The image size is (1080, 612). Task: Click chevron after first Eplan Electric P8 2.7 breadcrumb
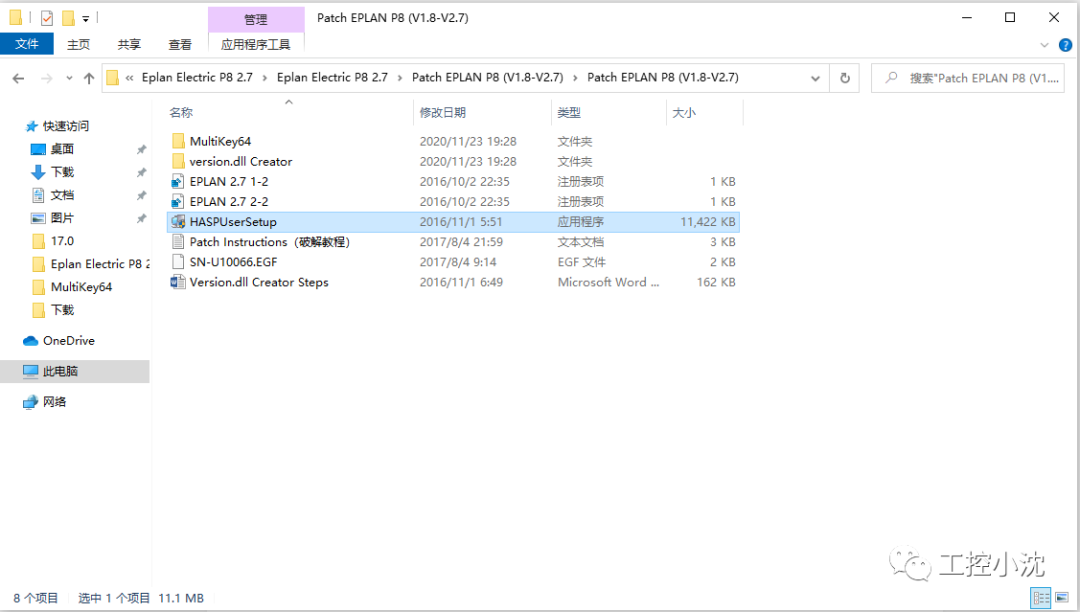point(264,78)
